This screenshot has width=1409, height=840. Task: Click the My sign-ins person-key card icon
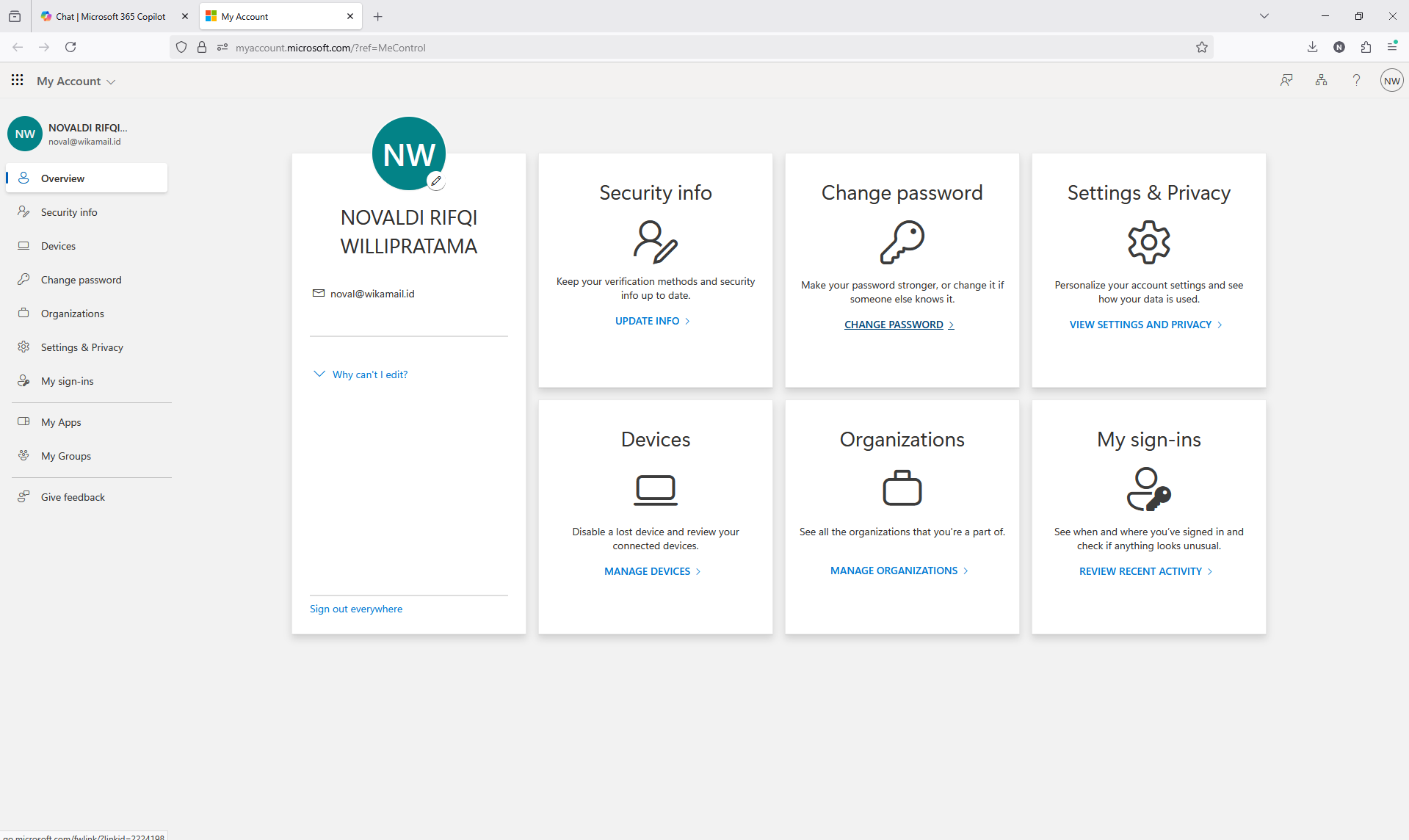click(x=1149, y=489)
